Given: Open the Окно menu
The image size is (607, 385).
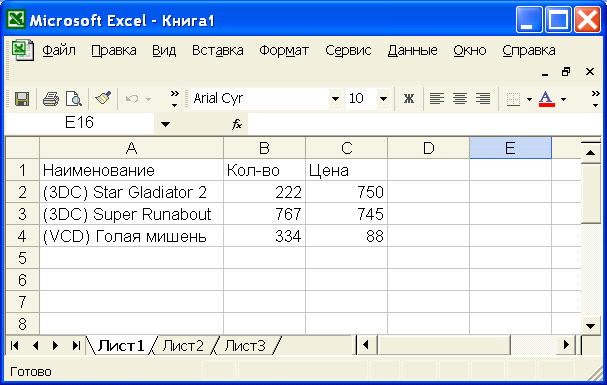Looking at the screenshot, I should click(x=470, y=50).
